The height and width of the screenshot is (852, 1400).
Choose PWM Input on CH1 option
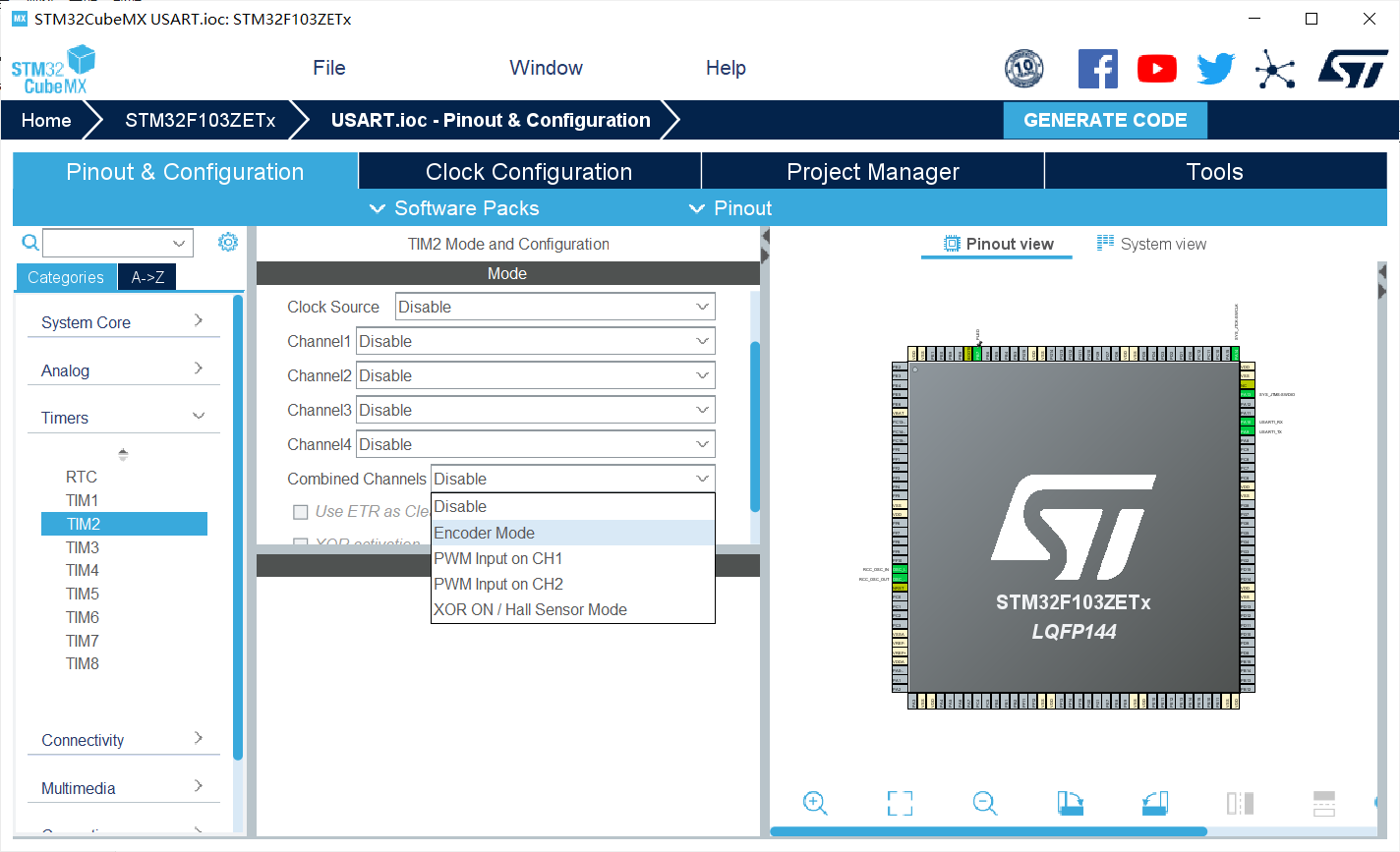click(573, 558)
